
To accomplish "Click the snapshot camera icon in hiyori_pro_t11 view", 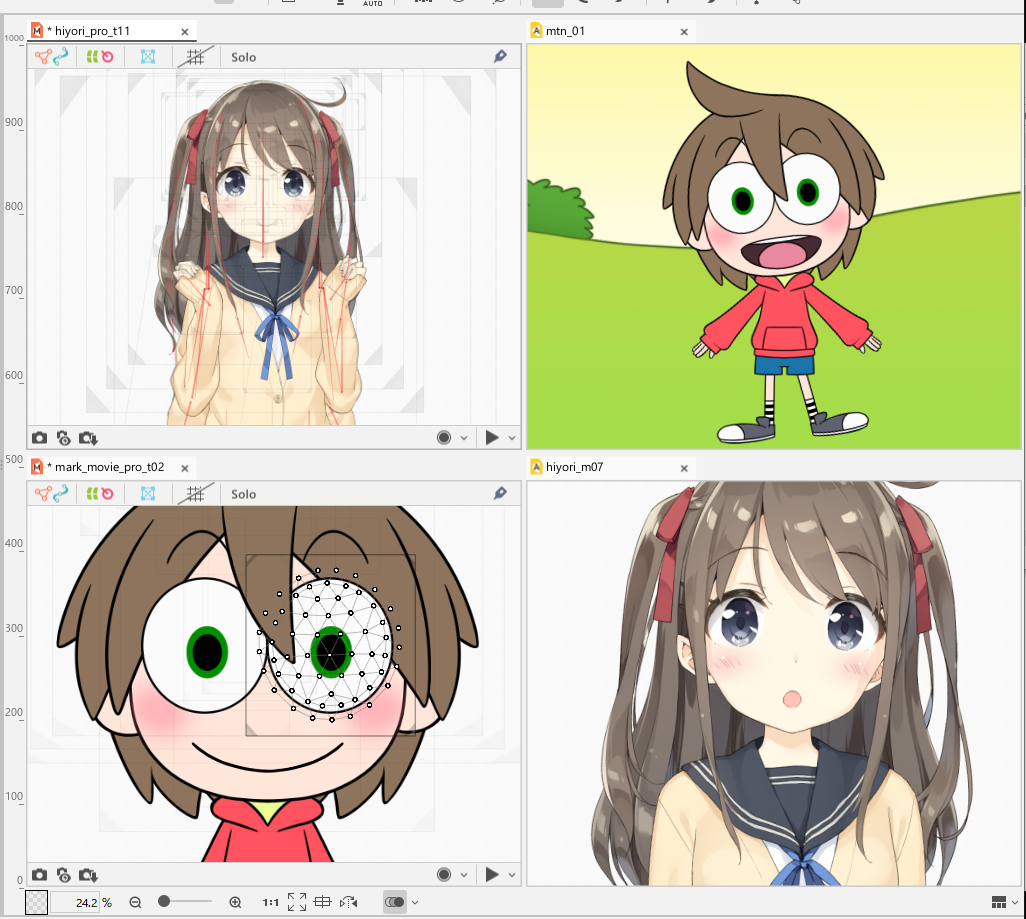I will click(39, 438).
